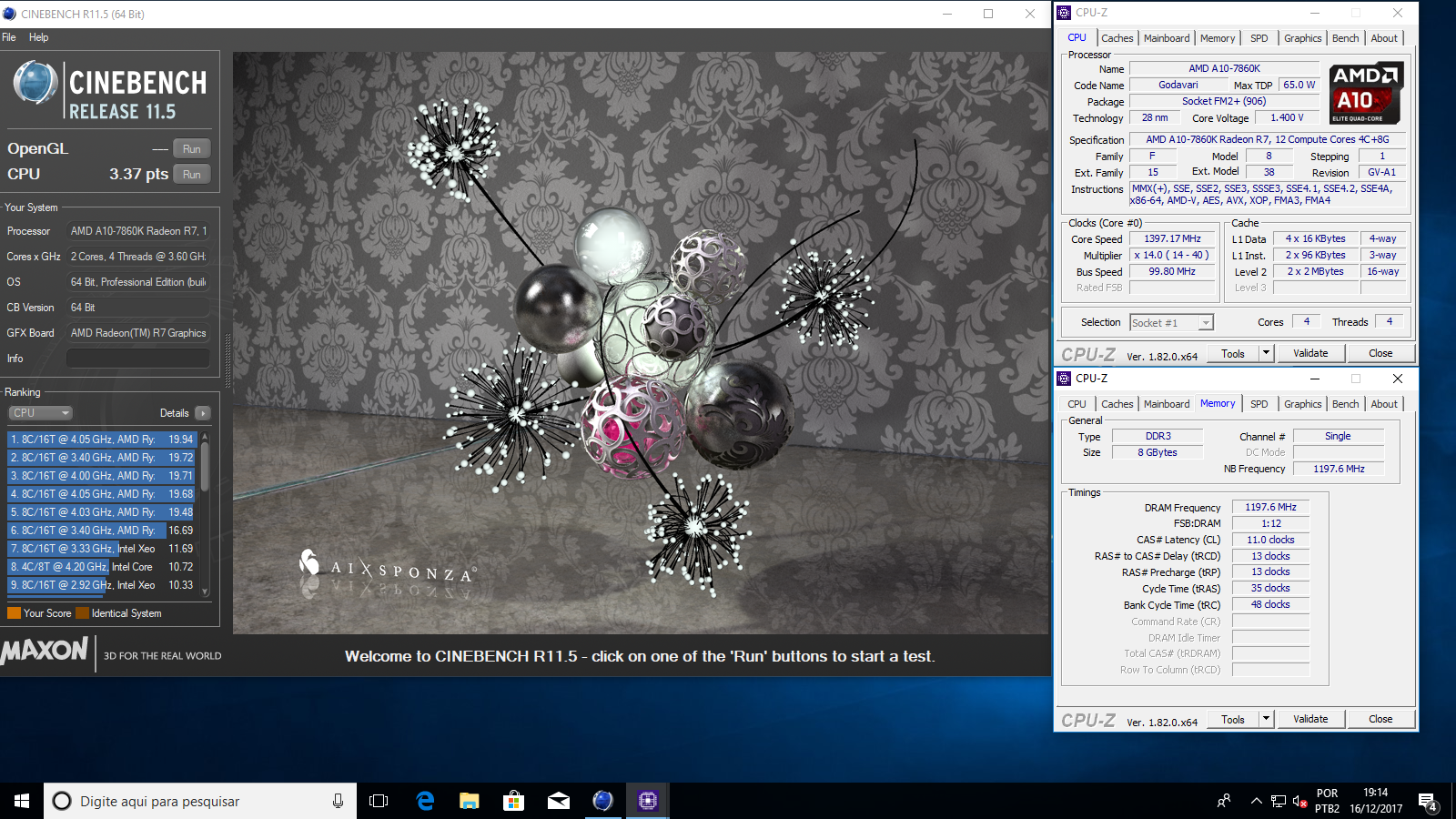1456x819 pixels.
Task: Run the OpenGL benchmark in Cinebench
Action: pos(191,148)
